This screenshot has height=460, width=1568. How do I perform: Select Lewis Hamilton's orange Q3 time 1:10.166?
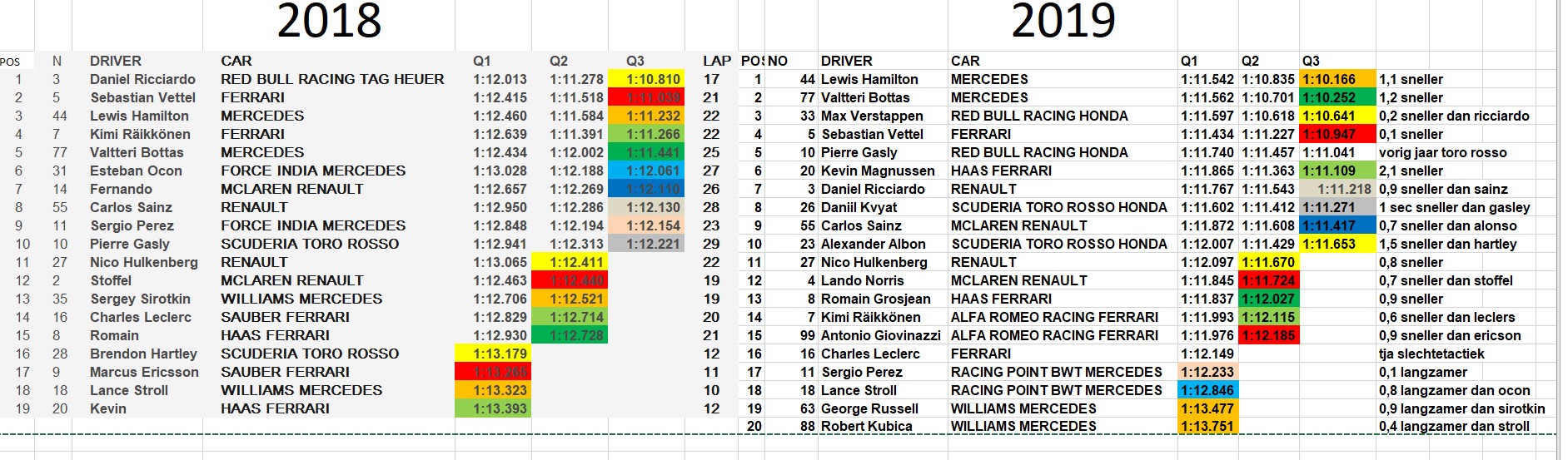1338,79
